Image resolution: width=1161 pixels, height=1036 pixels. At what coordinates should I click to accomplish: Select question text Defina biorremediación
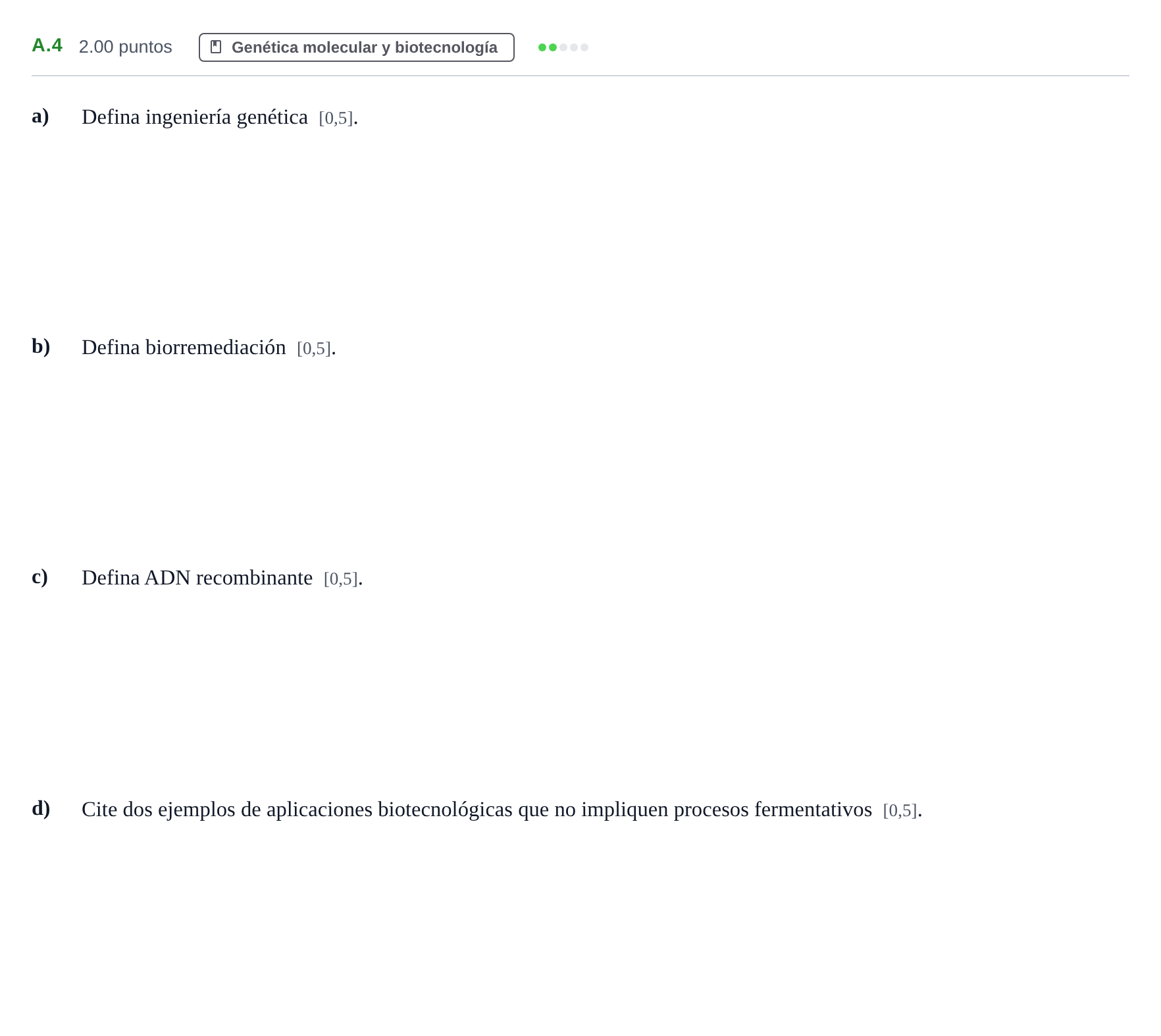184,348
